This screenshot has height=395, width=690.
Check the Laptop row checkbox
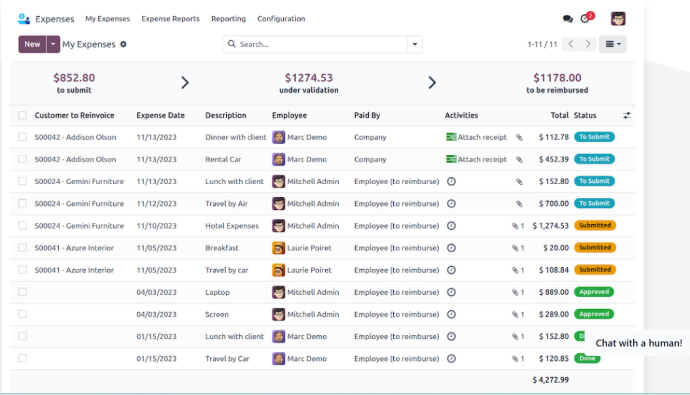(22, 292)
